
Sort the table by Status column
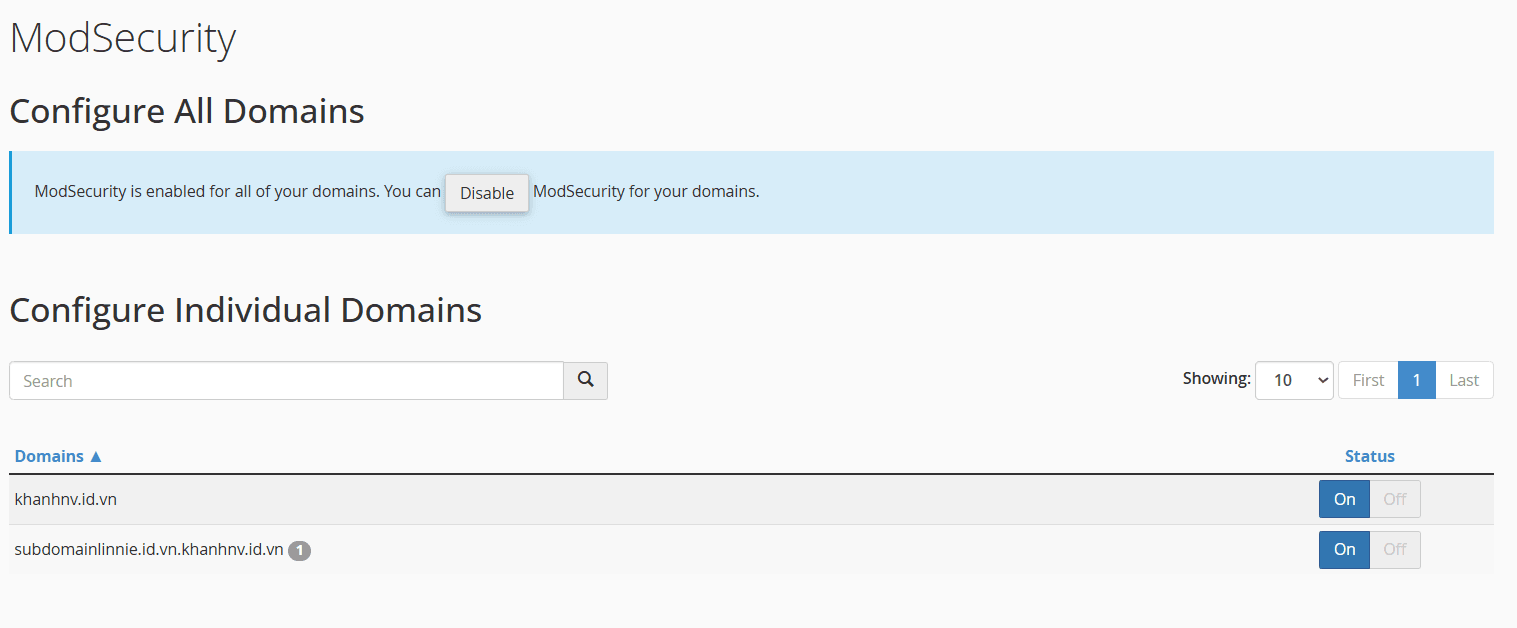(1370, 456)
